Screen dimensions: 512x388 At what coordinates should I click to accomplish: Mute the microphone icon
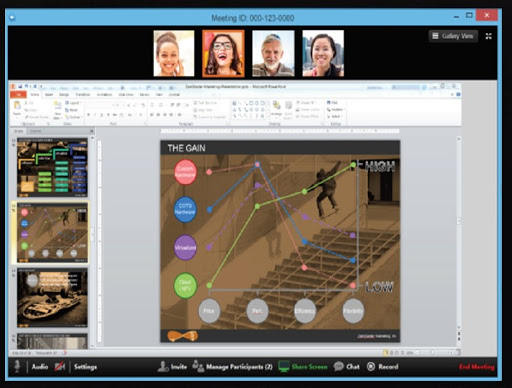coord(17,366)
